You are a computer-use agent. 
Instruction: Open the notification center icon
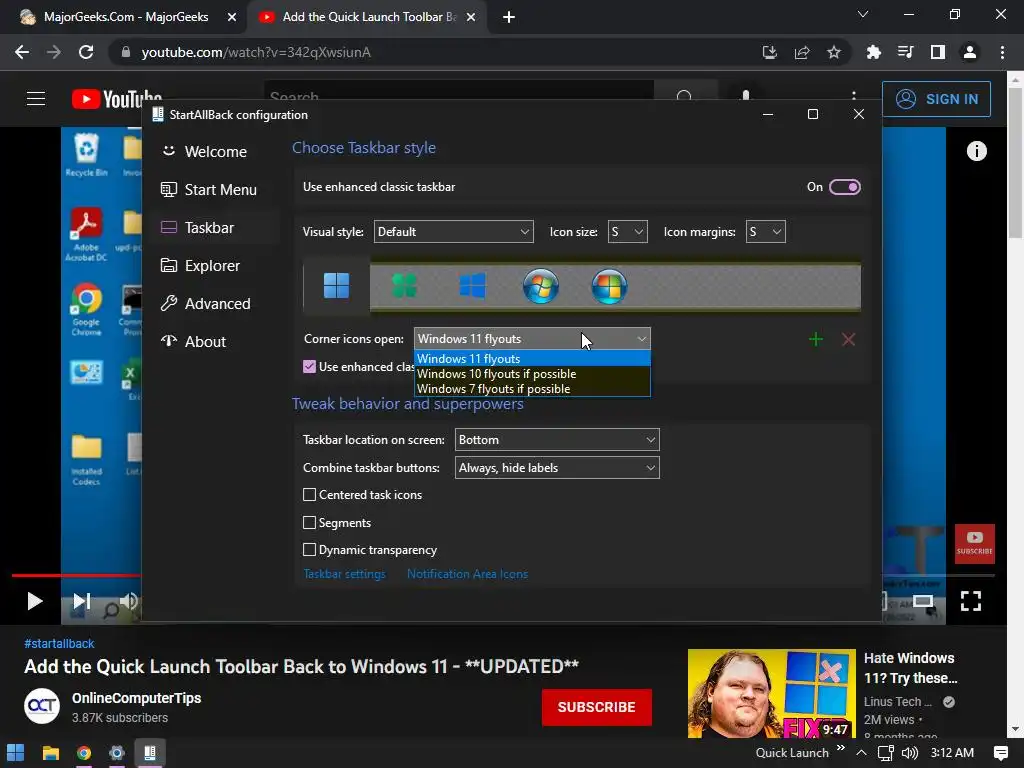tap(1000, 753)
